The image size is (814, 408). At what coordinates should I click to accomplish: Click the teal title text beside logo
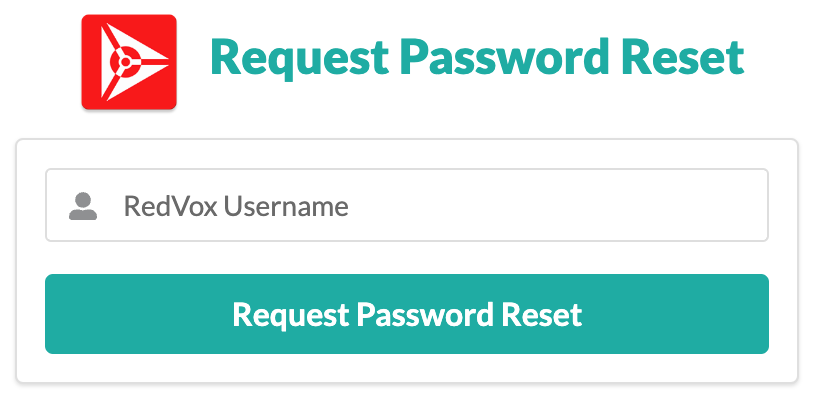(477, 58)
